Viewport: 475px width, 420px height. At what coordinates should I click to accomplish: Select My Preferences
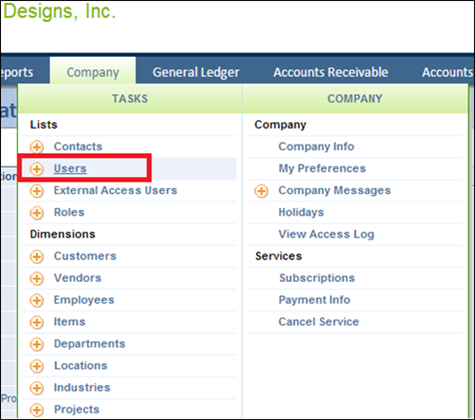pos(322,168)
